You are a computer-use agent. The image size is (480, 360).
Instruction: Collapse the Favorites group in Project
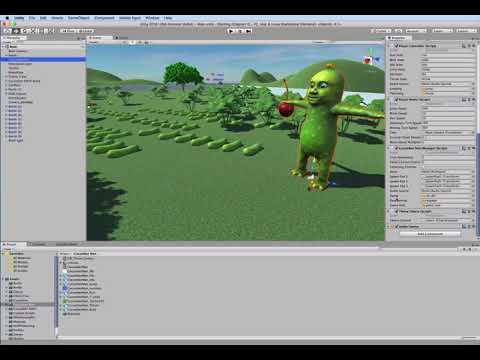4,254
